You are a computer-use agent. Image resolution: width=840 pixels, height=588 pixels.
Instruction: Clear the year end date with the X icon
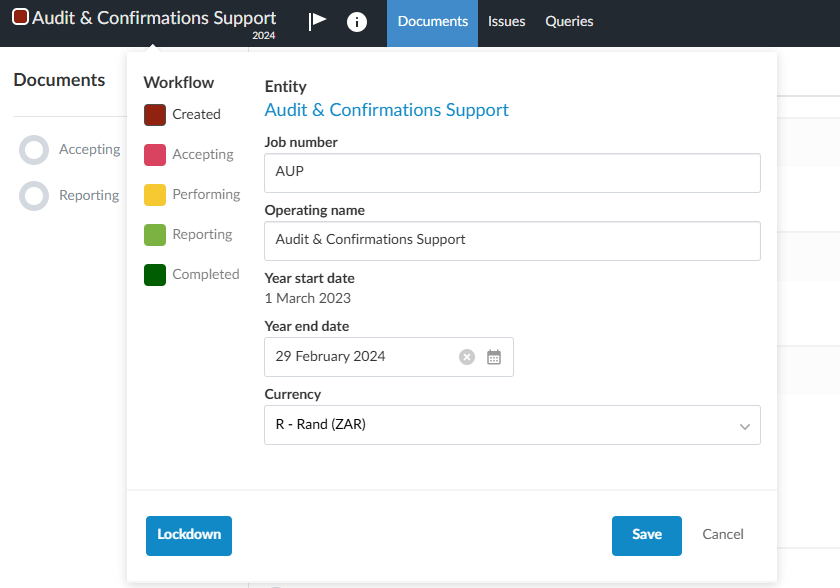[x=467, y=357]
